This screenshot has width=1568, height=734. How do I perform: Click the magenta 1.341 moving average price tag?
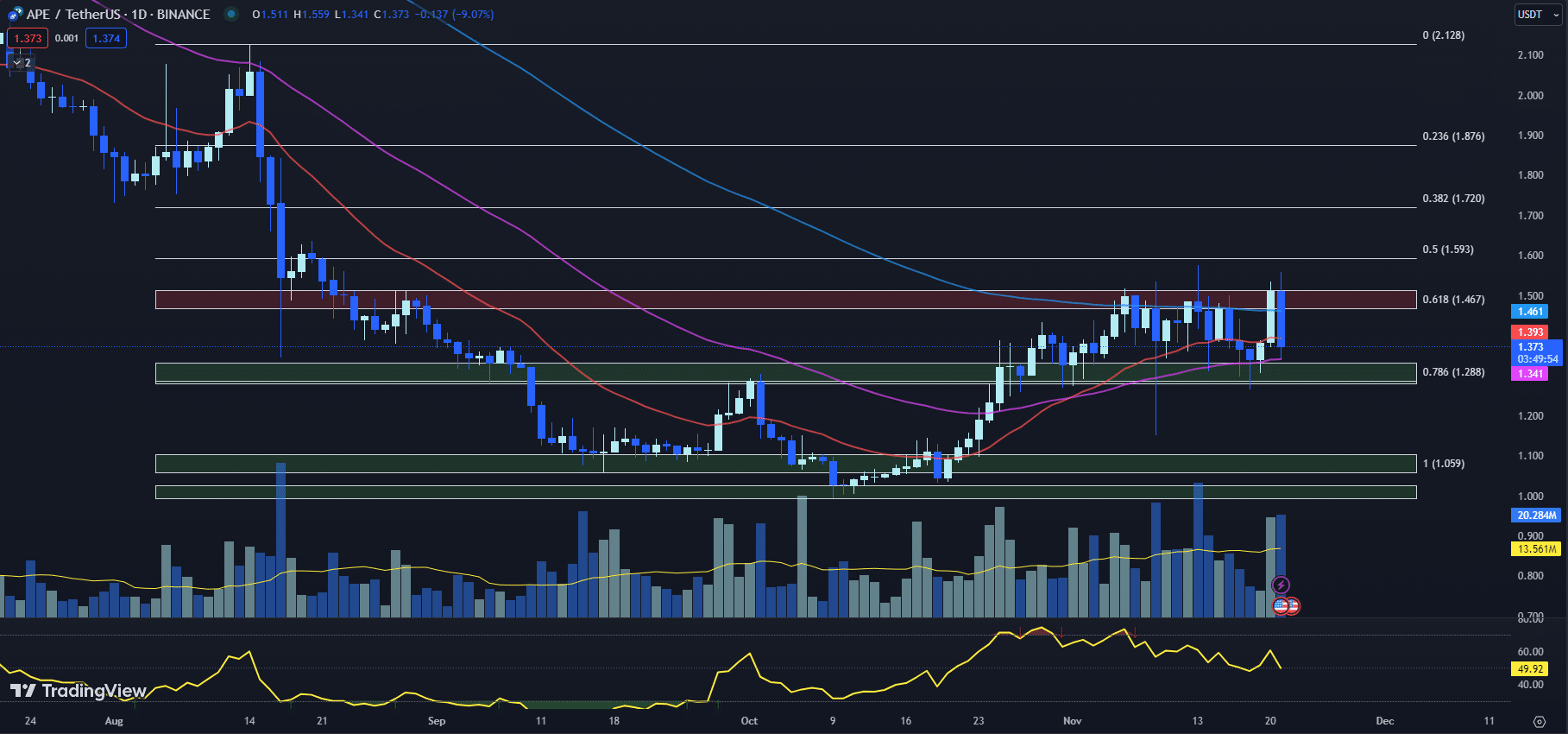pyautogui.click(x=1530, y=374)
